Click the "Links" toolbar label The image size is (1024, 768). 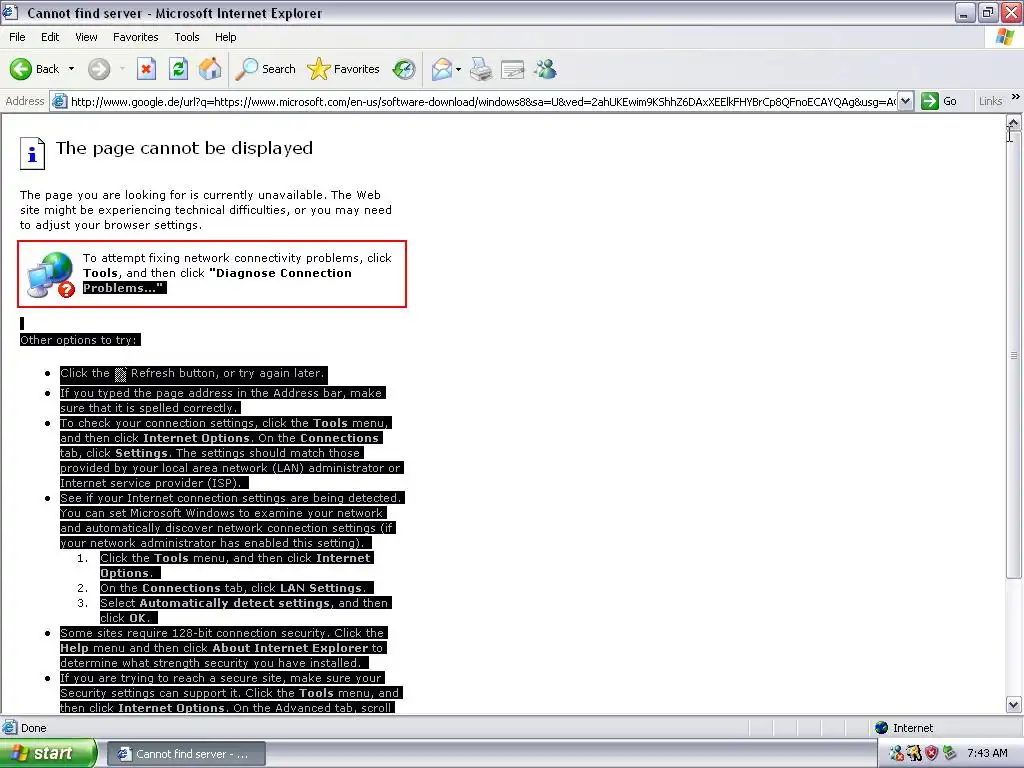(x=990, y=101)
